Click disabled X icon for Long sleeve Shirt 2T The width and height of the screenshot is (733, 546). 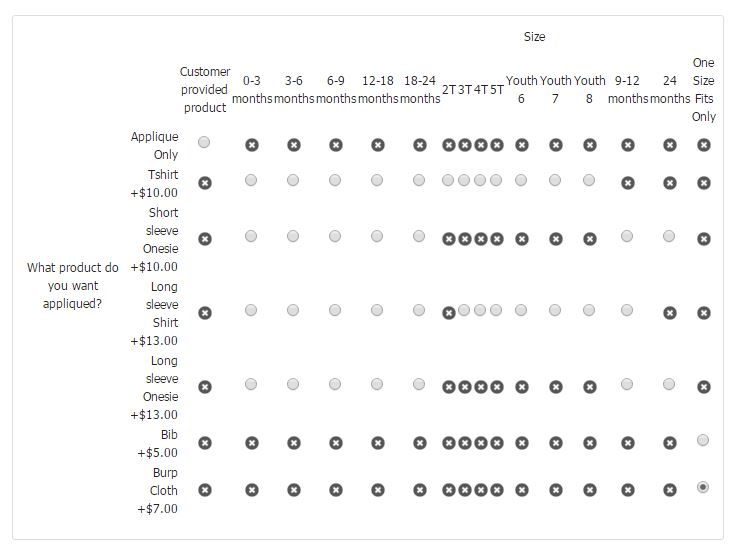tap(449, 313)
